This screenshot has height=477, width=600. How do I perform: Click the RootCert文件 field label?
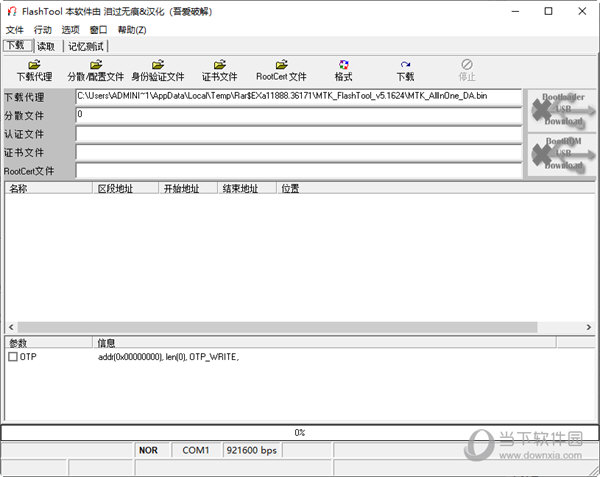[x=29, y=171]
